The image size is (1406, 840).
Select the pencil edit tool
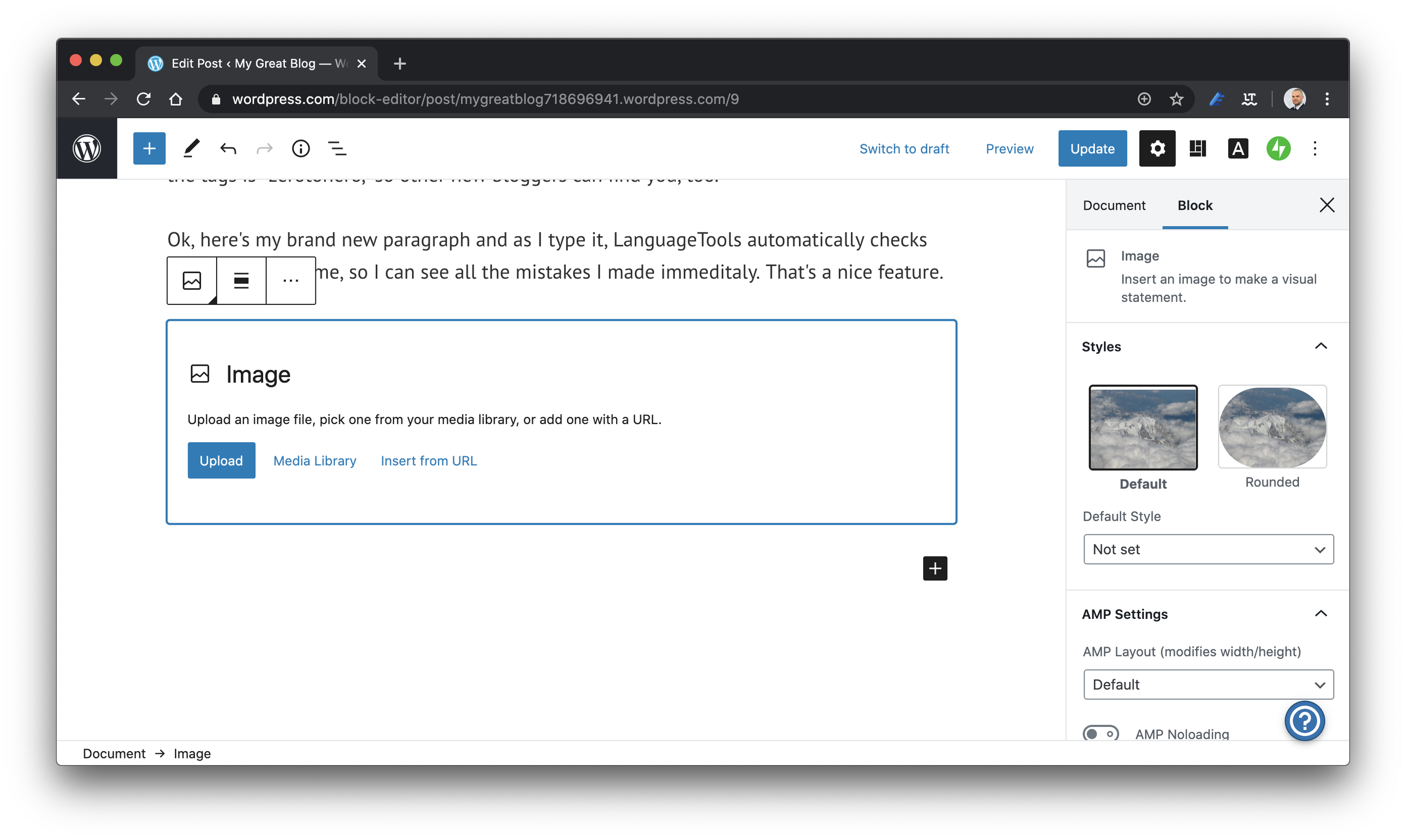[x=191, y=148]
